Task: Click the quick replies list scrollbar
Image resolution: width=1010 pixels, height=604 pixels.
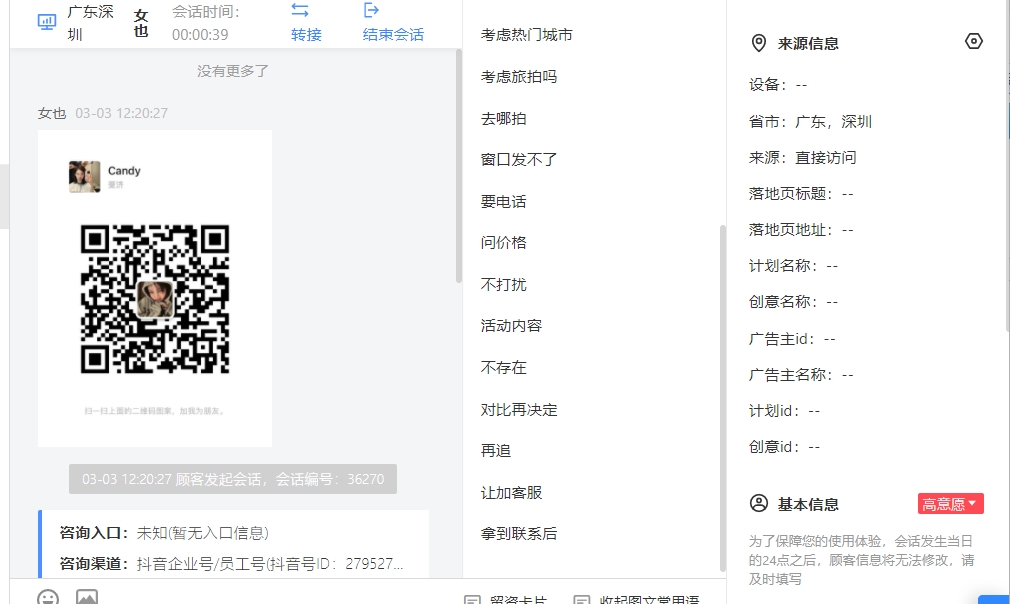Action: [x=723, y=398]
